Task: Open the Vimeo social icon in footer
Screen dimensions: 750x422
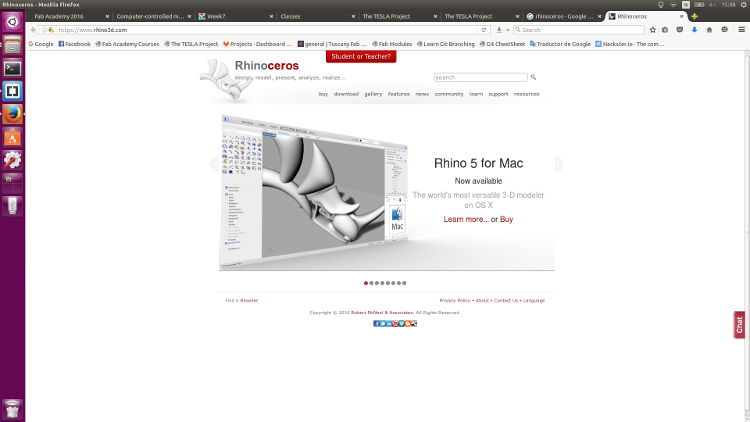Action: [x=401, y=323]
